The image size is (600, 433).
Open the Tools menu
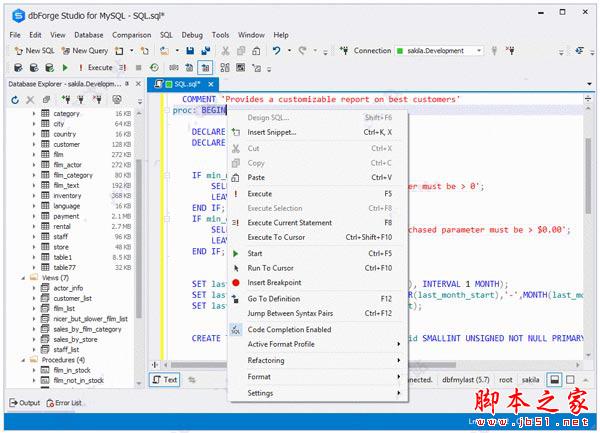pos(220,35)
